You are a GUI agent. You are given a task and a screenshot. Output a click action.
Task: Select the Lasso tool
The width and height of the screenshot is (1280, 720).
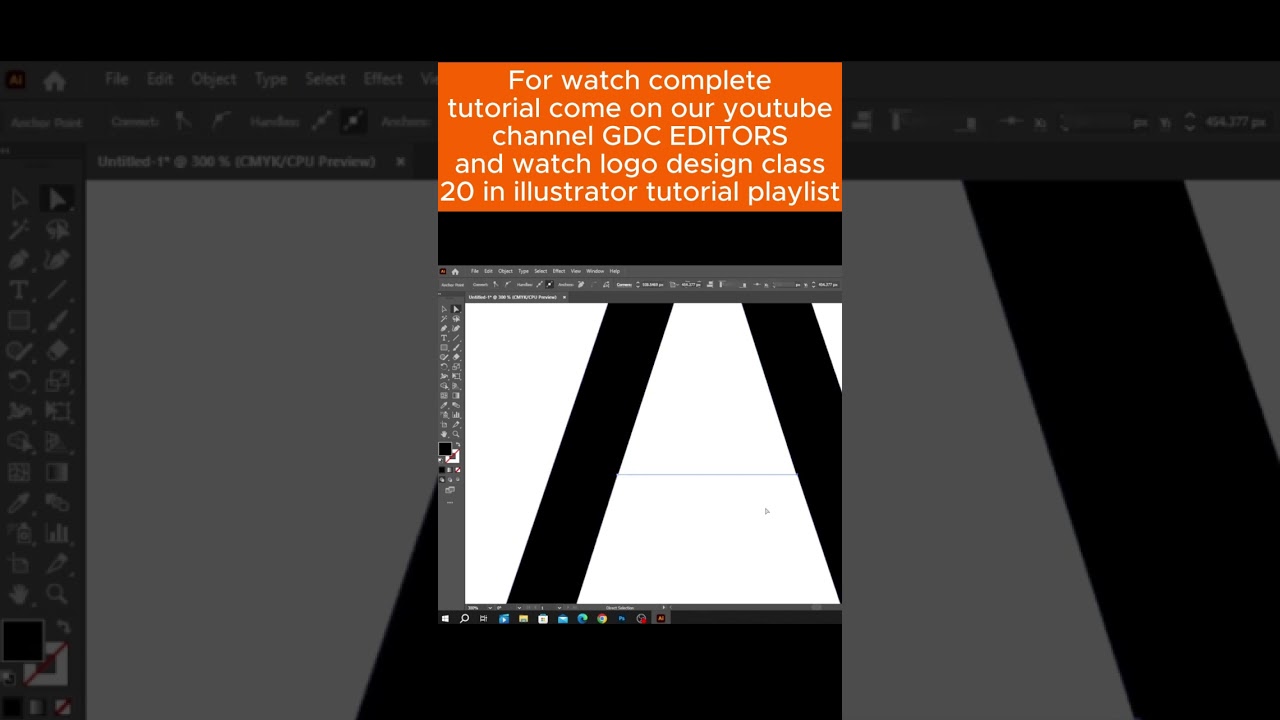(x=456, y=319)
